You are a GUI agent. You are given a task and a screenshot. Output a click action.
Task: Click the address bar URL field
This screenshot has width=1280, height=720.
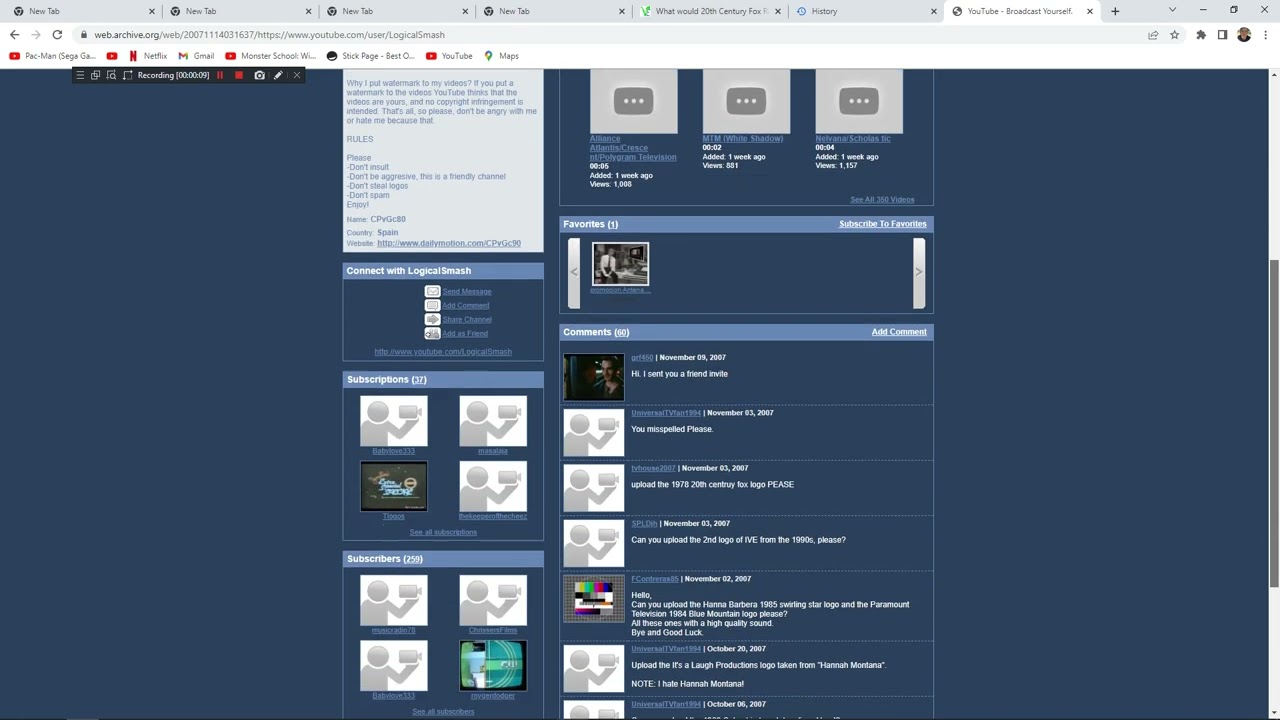610,35
